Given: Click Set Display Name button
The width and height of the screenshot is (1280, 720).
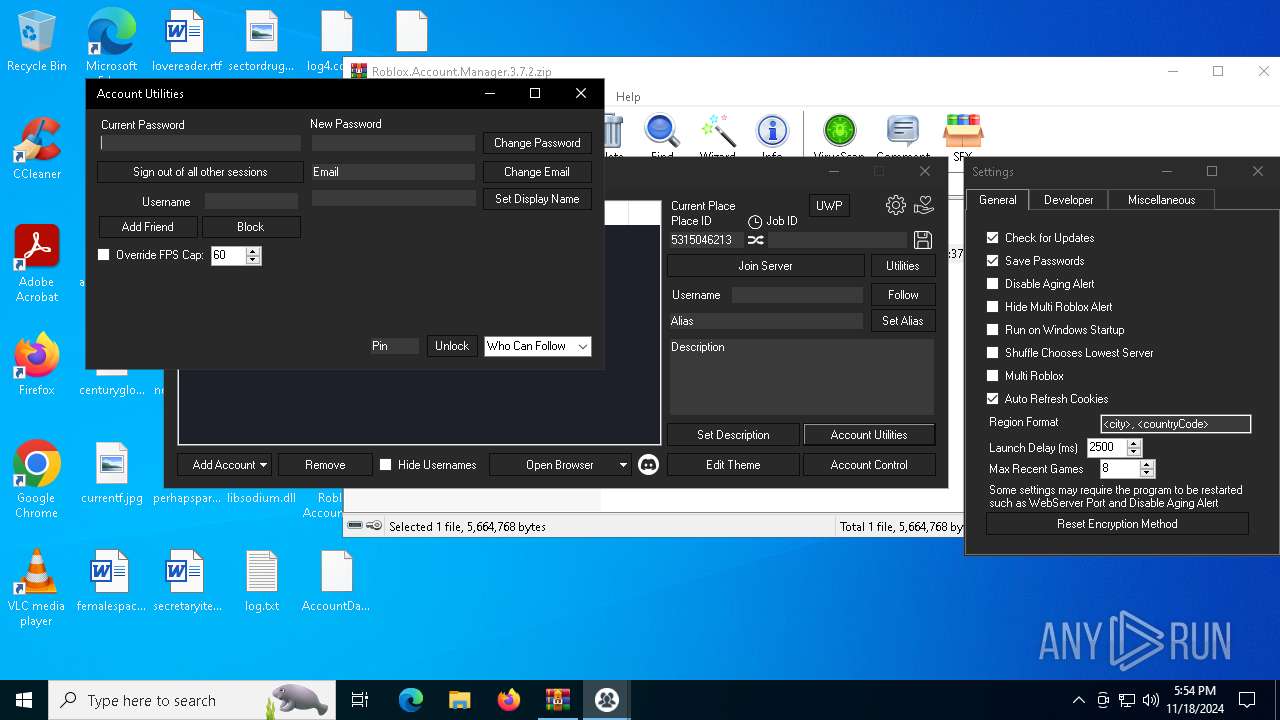Looking at the screenshot, I should click(x=537, y=199).
